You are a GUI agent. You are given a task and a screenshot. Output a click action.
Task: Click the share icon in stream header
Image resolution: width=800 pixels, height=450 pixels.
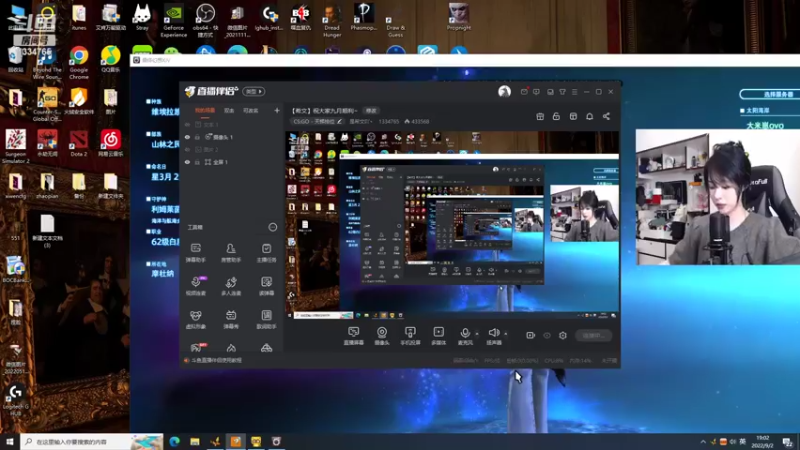pos(606,116)
